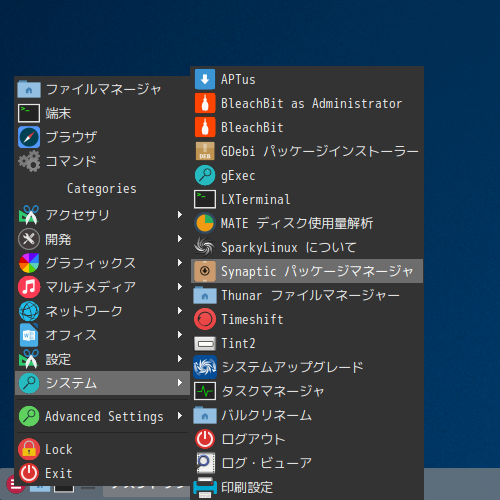Click the 開発 tools icon

(29, 239)
